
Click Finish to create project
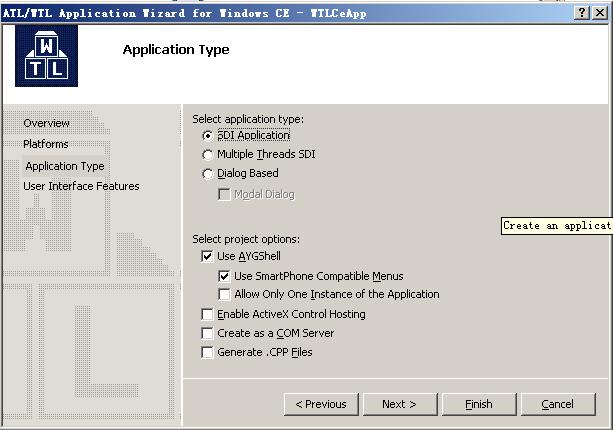[479, 404]
